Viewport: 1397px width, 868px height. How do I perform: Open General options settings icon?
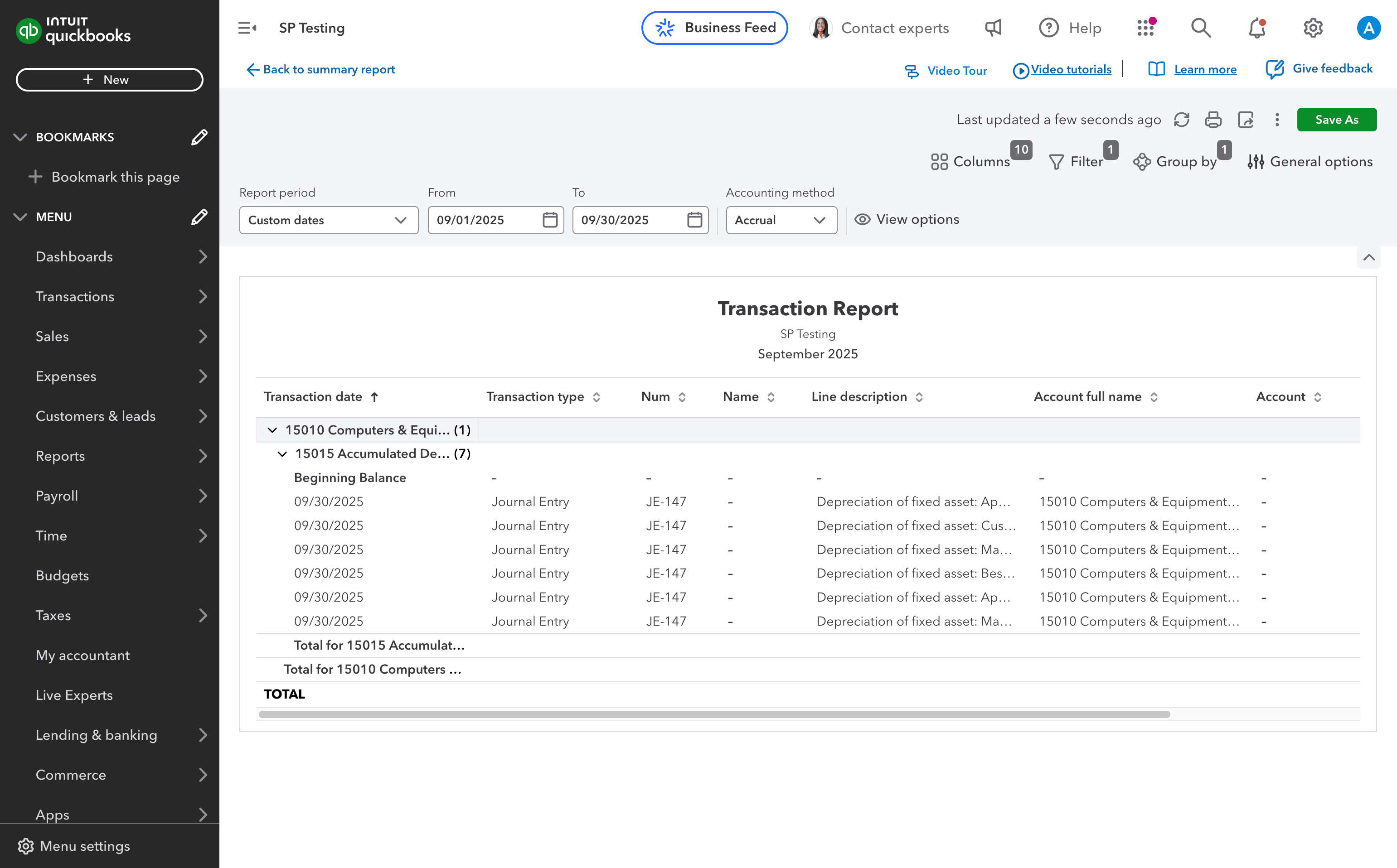(1256, 162)
